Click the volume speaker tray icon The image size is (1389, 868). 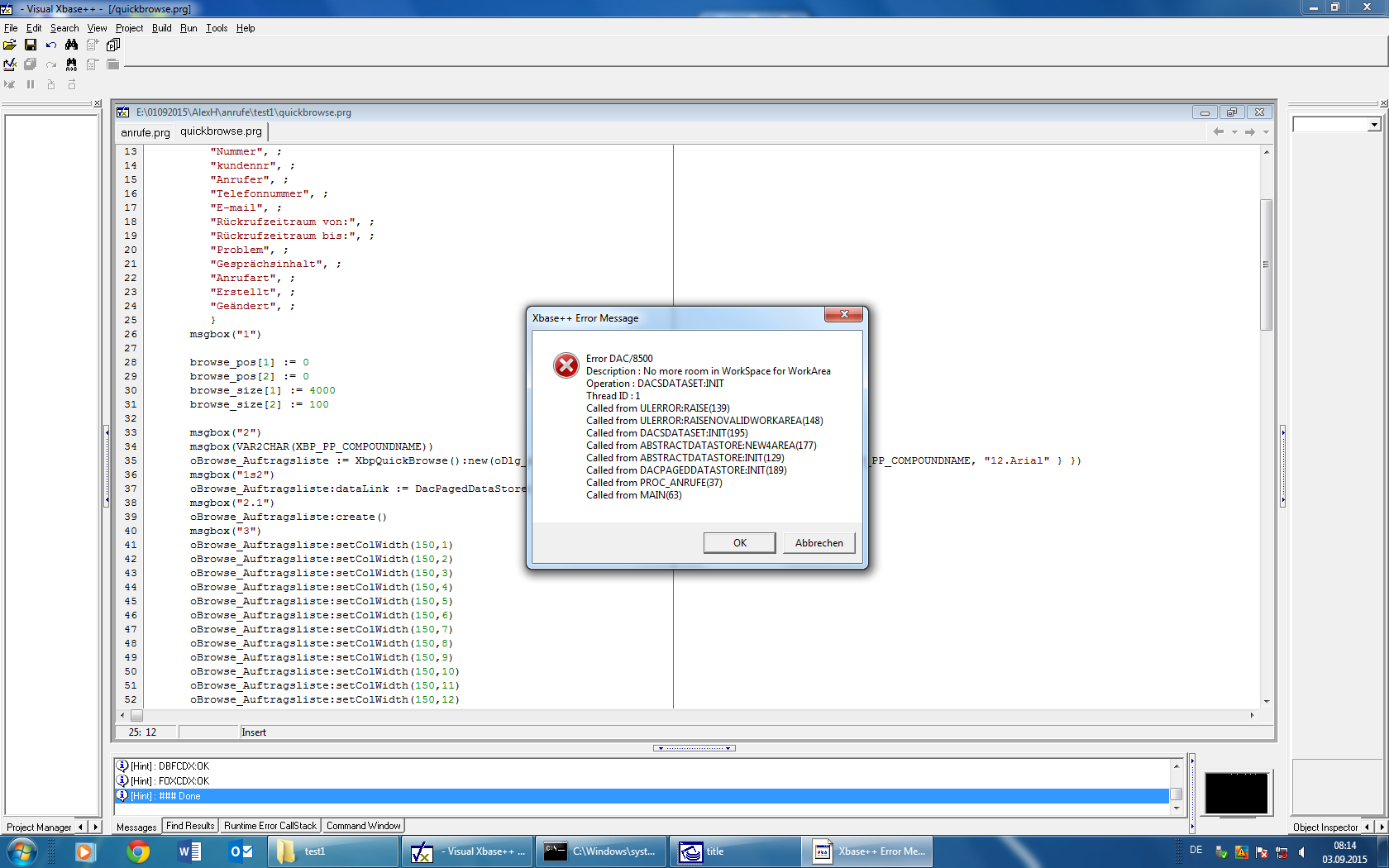(1302, 852)
